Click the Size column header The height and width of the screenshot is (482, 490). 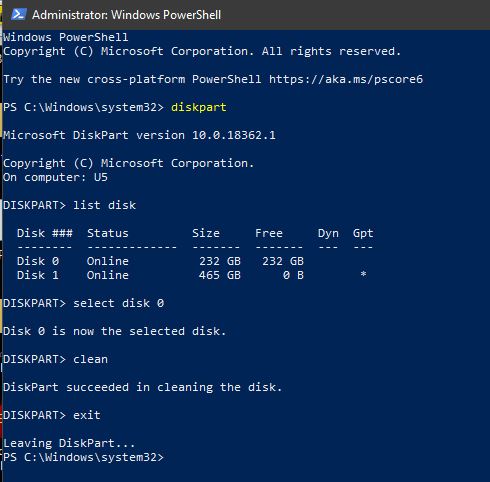[206, 233]
